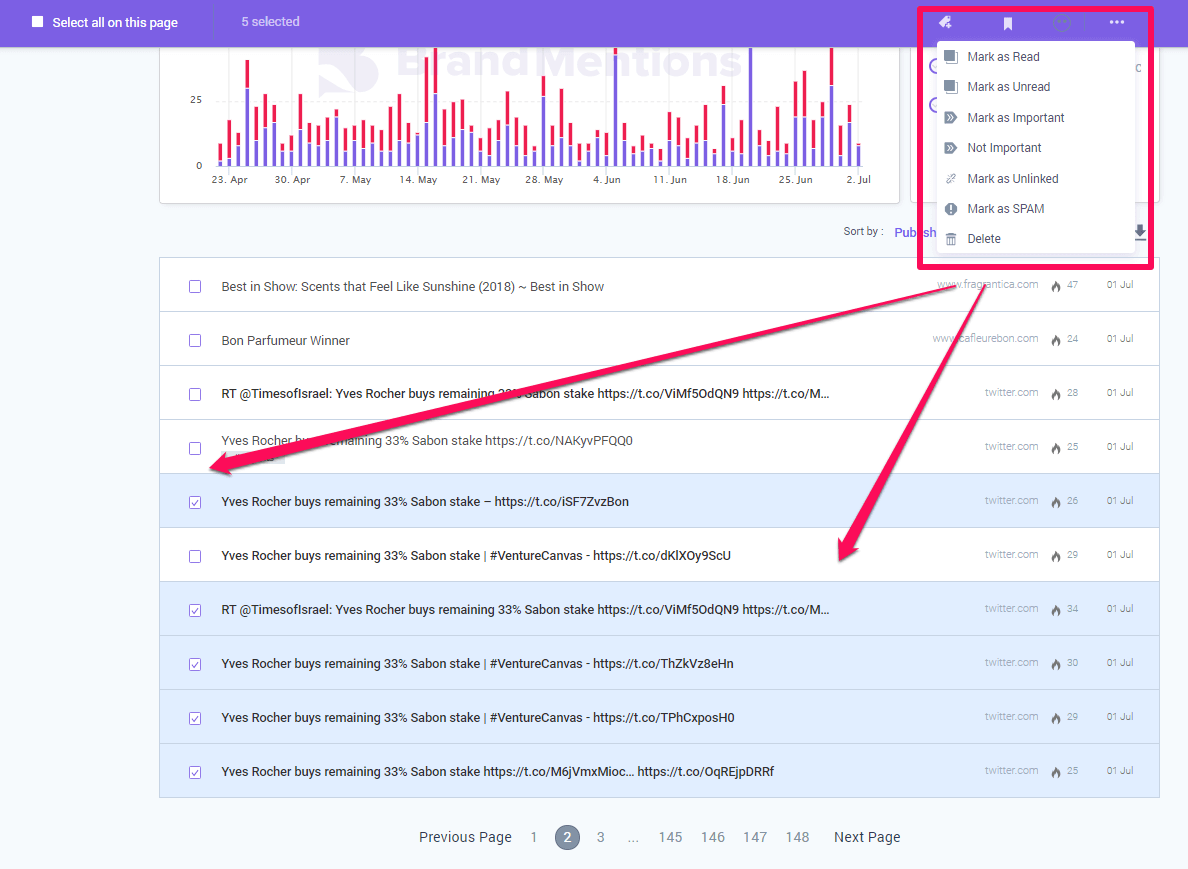This screenshot has width=1188, height=869.
Task: Uncheck the iSF7ZvzBon tweet checkbox
Action: [195, 502]
